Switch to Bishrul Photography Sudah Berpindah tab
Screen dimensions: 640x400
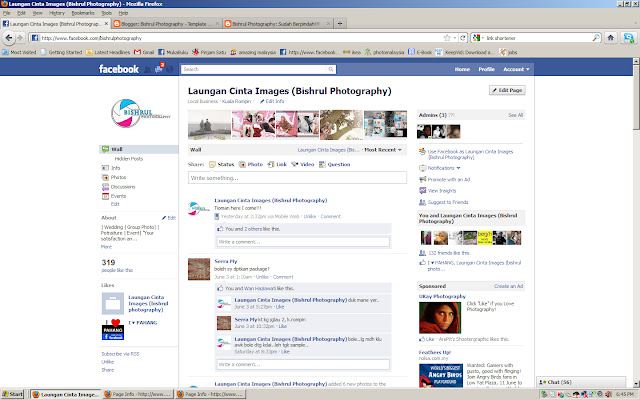[278, 24]
